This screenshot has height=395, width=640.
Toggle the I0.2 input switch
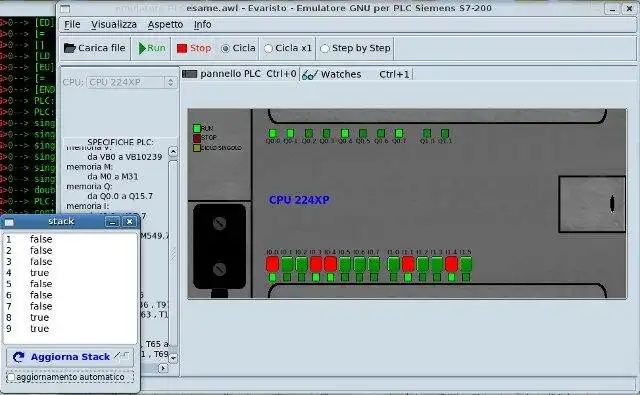coord(302,264)
